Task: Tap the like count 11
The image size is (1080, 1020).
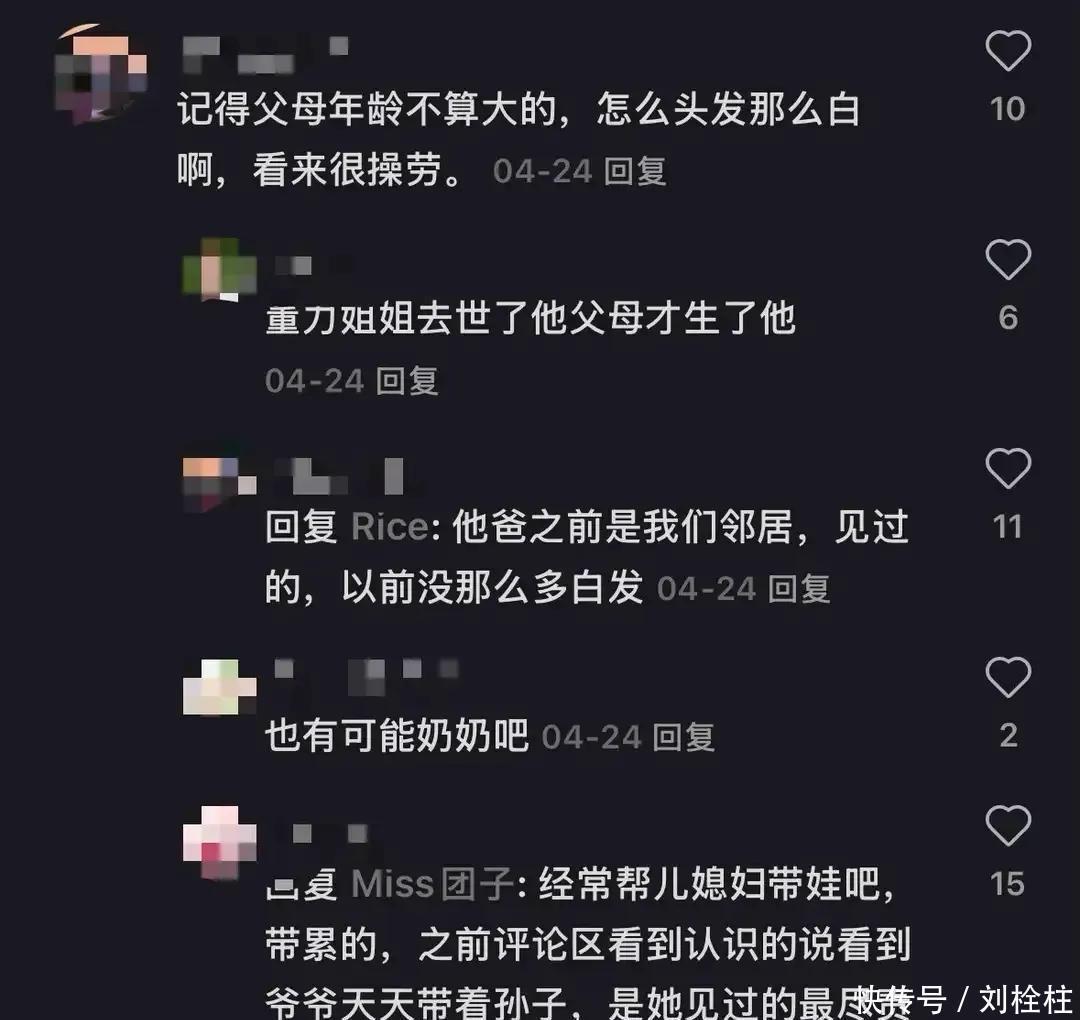Action: point(1007,527)
